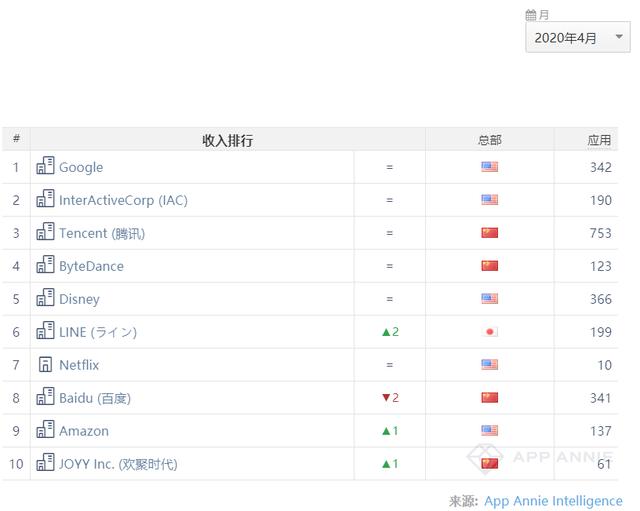Click the single-building icon beside Netflix
This screenshot has height=511, width=640.
coord(45,364)
